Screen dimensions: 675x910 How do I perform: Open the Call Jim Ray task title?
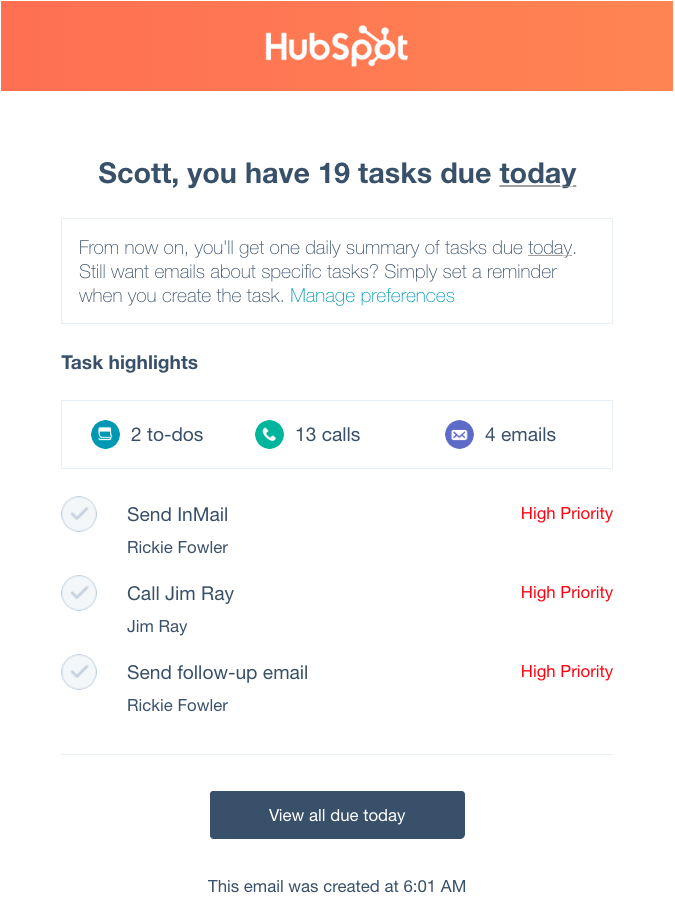pos(180,594)
